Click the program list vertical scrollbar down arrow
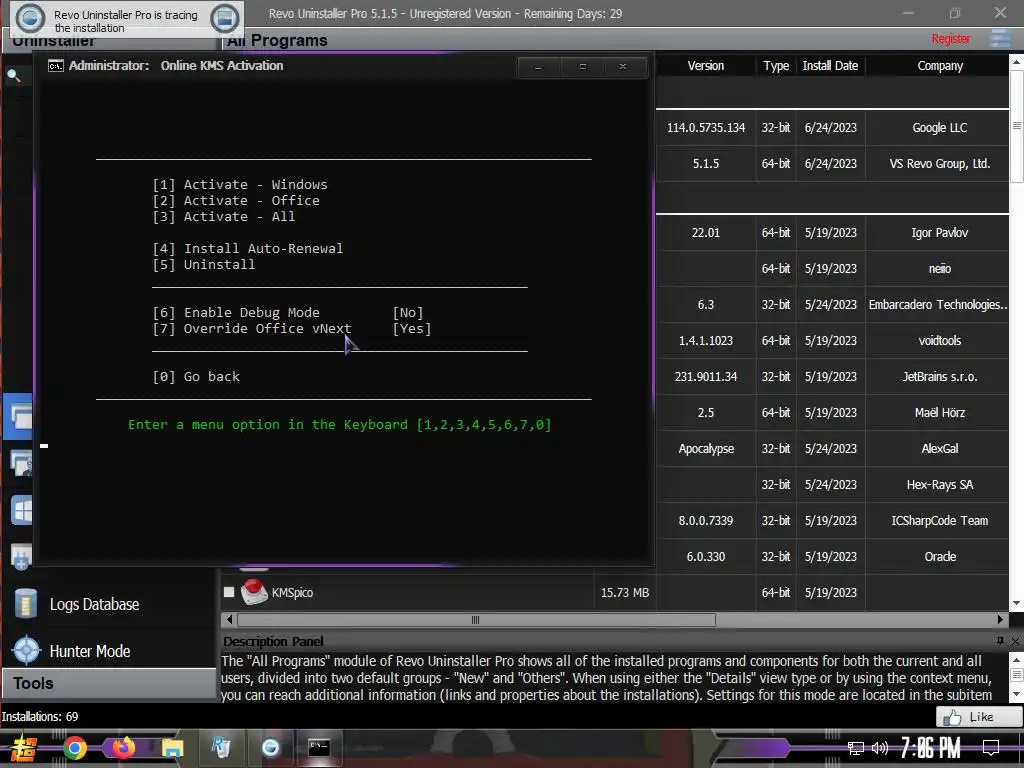The image size is (1024, 768). tap(1016, 603)
